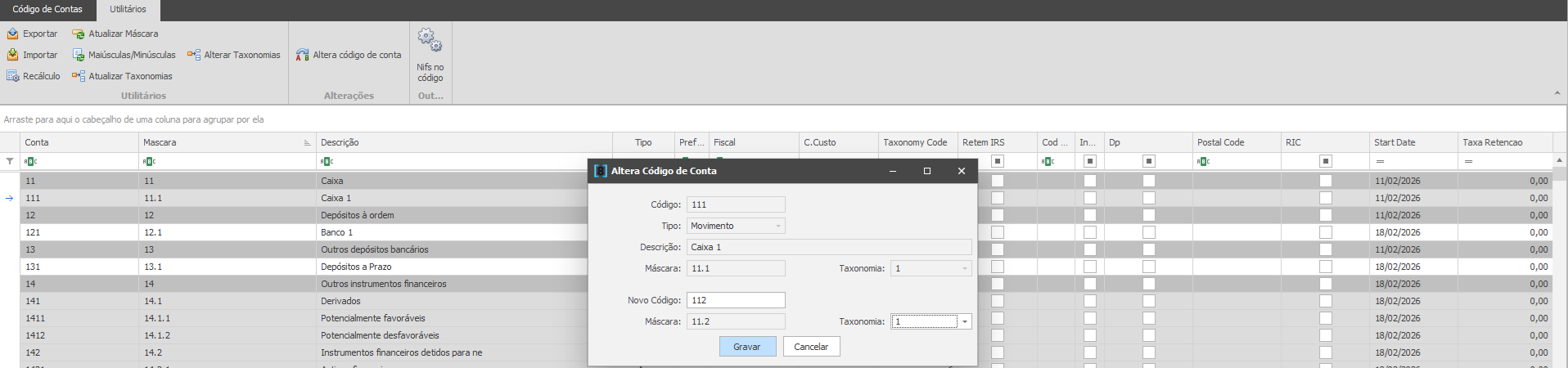Screen dimensions: 1568x368
Task: Click the Importar icon in the ribbon
Action: 13,55
